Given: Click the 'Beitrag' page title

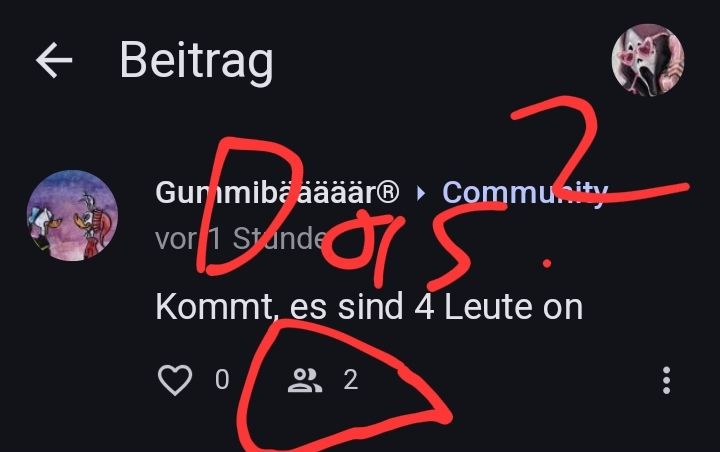Looking at the screenshot, I should (197, 61).
